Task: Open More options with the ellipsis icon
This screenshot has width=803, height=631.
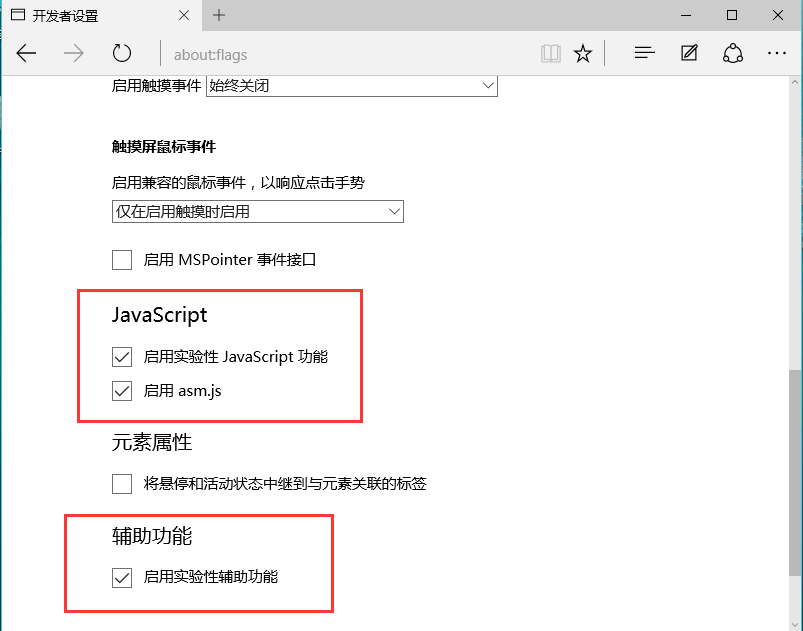Action: (x=777, y=53)
